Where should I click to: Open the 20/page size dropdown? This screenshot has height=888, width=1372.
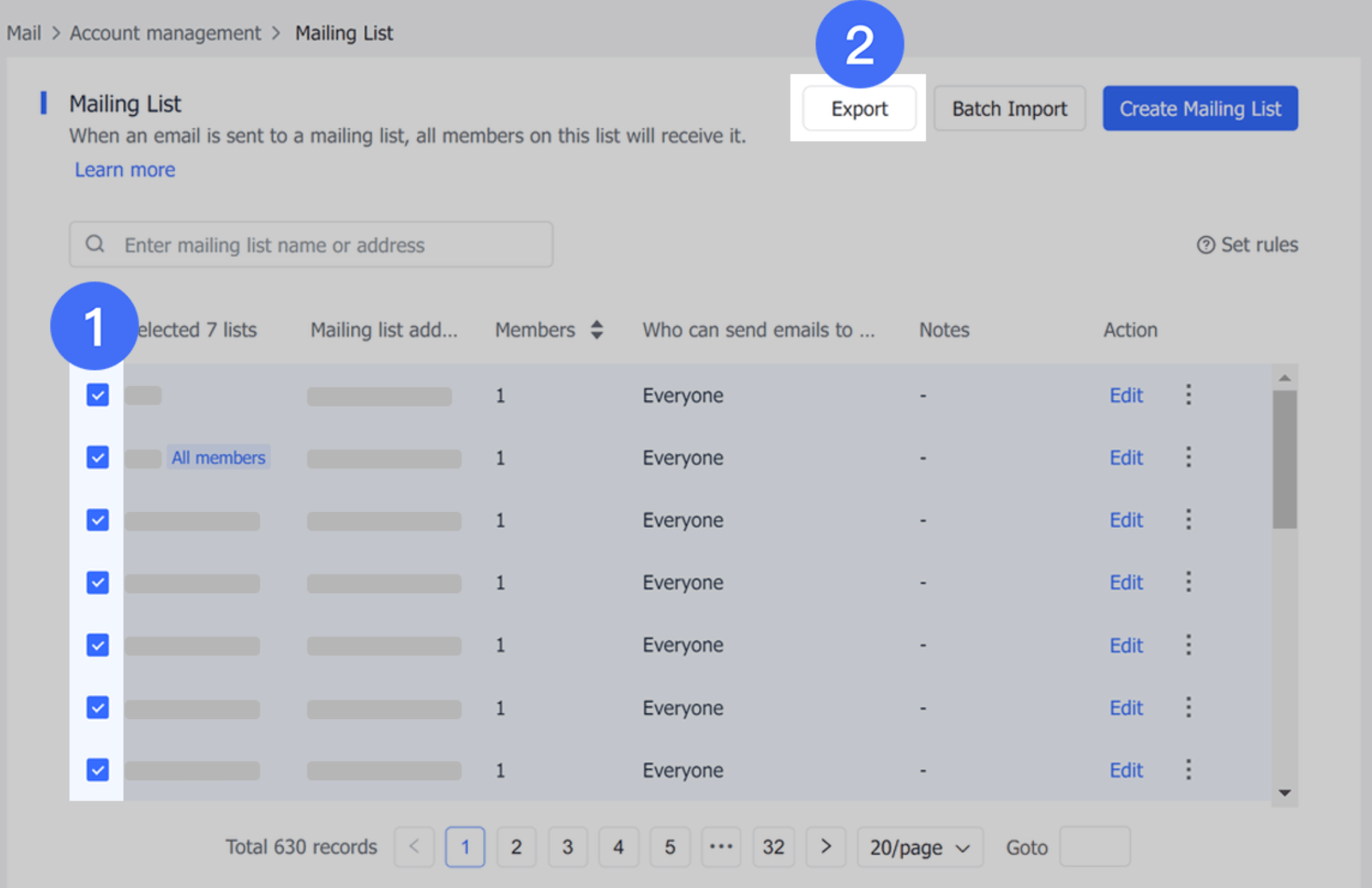click(x=920, y=847)
